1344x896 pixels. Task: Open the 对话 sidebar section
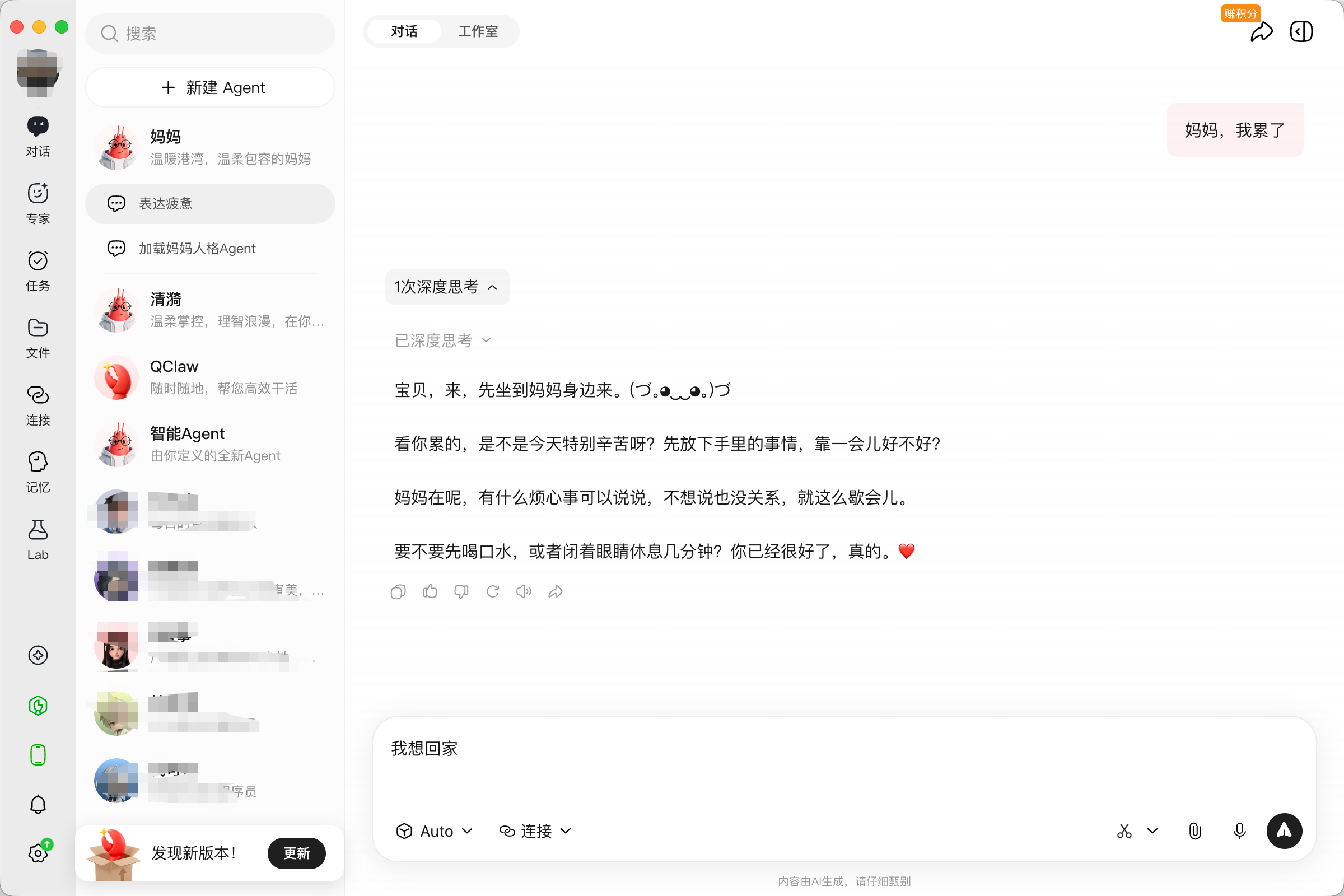tap(38, 137)
